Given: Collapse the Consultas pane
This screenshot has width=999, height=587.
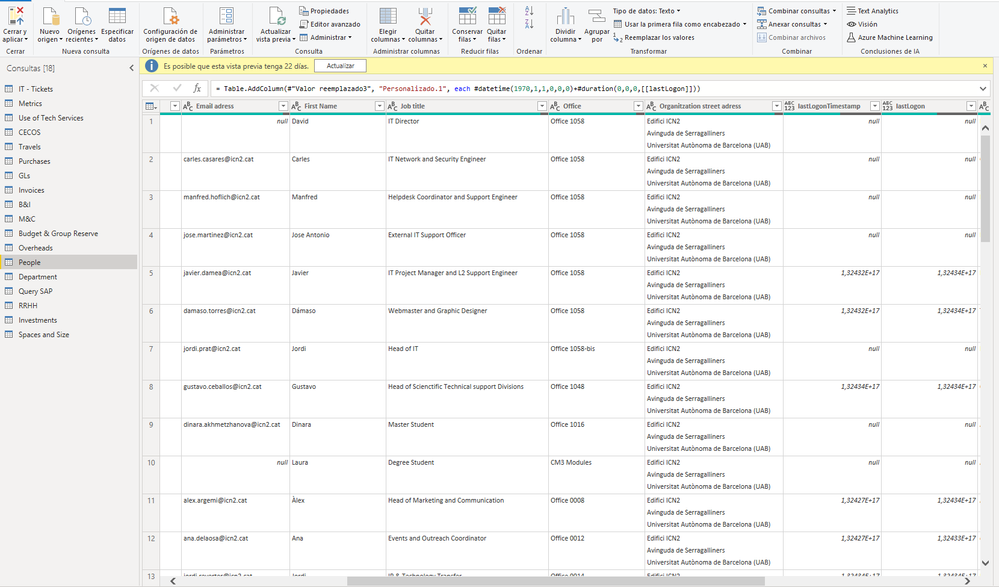Looking at the screenshot, I should pyautogui.click(x=131, y=68).
